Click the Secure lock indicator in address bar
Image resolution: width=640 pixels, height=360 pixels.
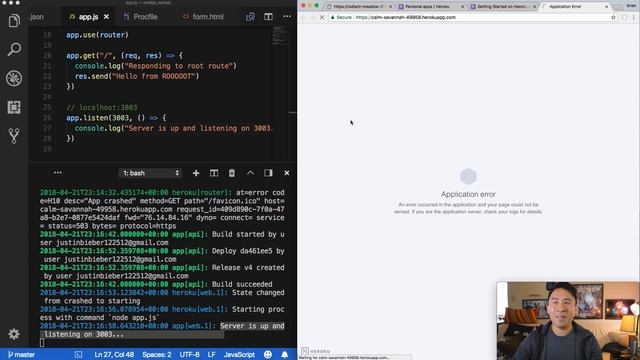coord(341,17)
